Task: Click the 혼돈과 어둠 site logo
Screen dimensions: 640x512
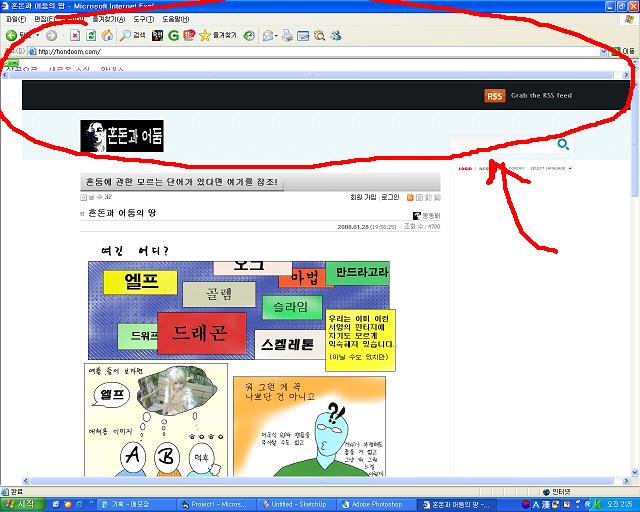Action: [x=122, y=136]
